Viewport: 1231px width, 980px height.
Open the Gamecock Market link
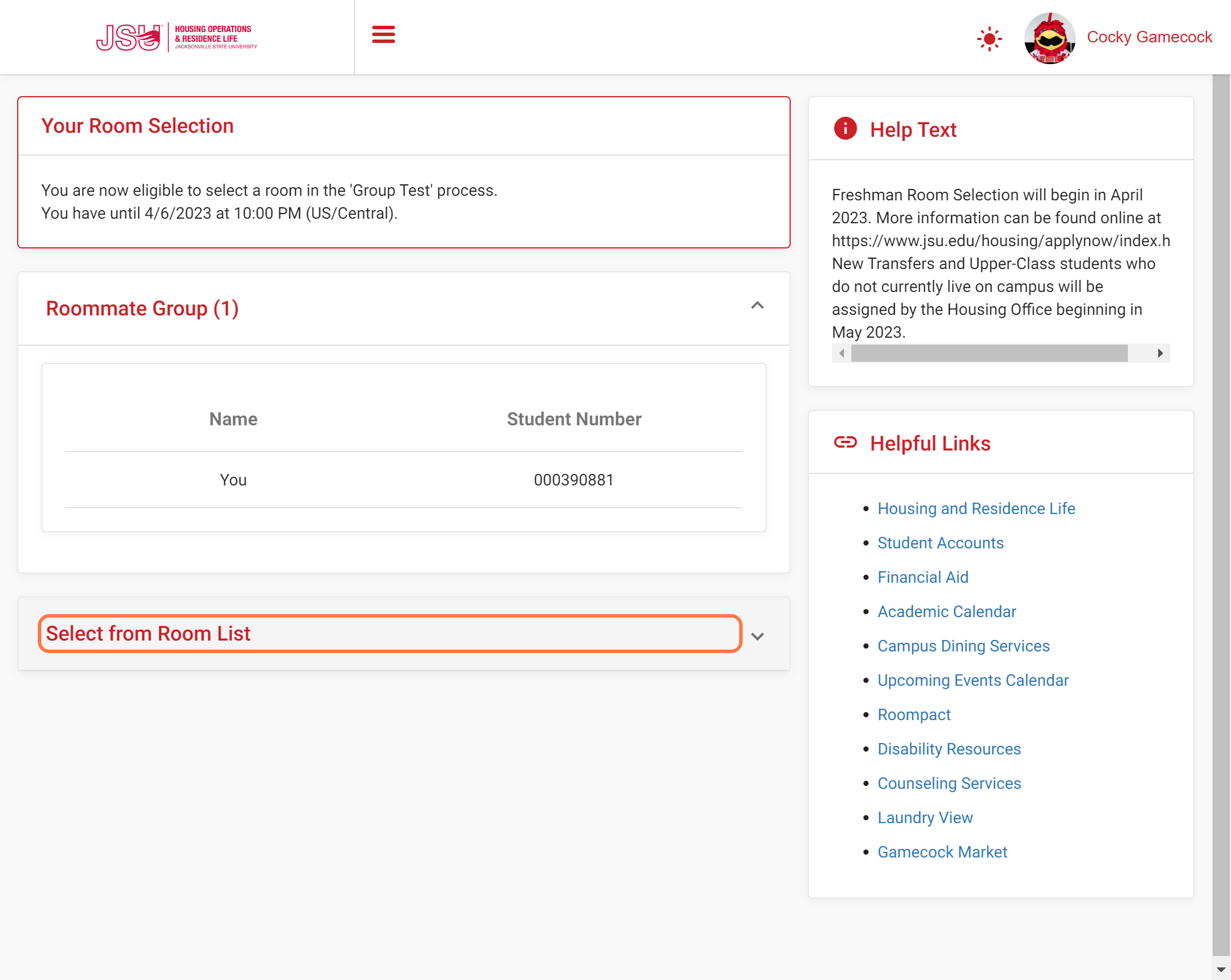point(942,852)
